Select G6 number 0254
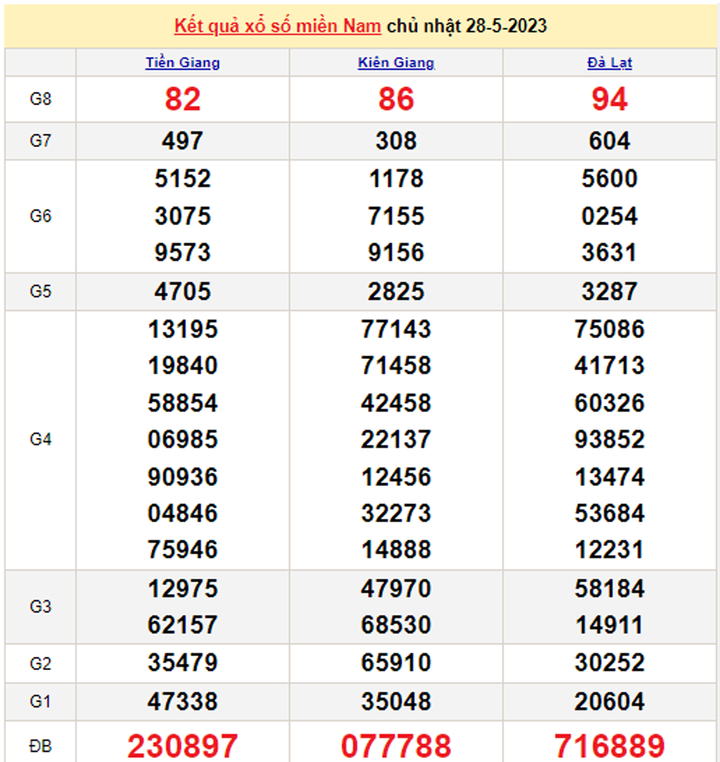This screenshot has height=762, width=720. [x=610, y=216]
